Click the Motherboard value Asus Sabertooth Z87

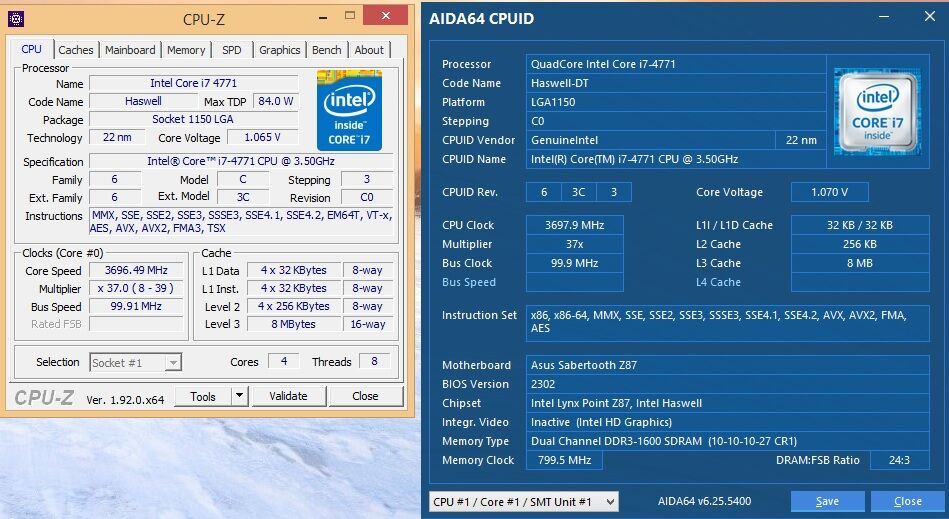click(x=727, y=365)
